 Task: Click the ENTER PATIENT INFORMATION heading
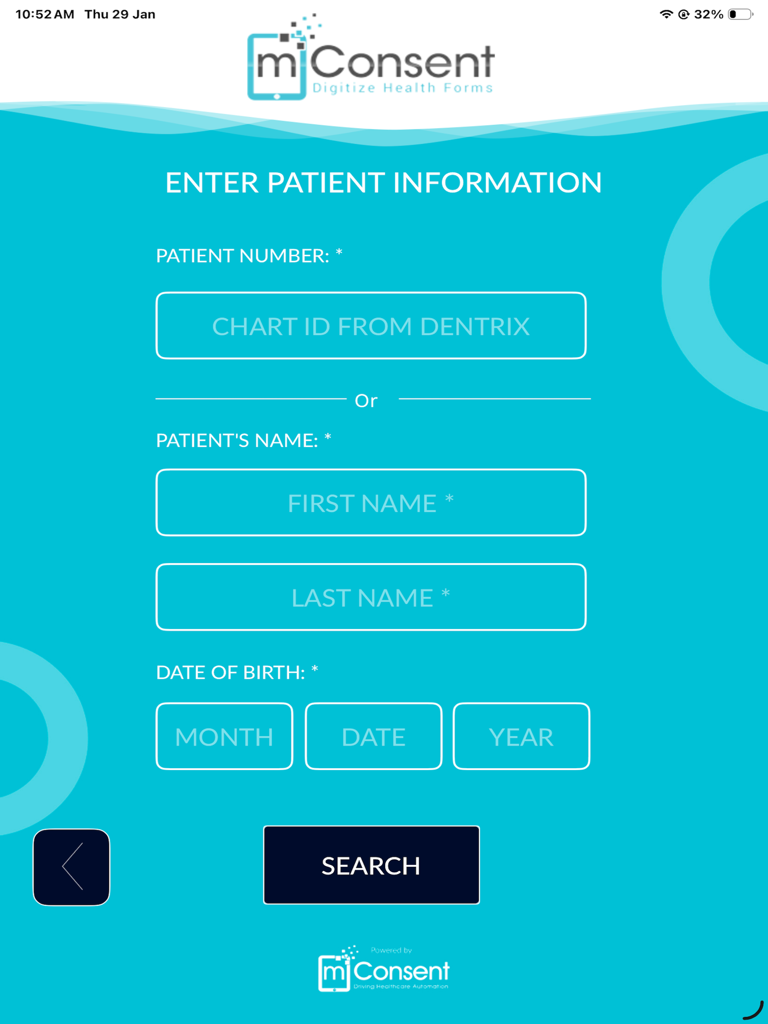383,183
